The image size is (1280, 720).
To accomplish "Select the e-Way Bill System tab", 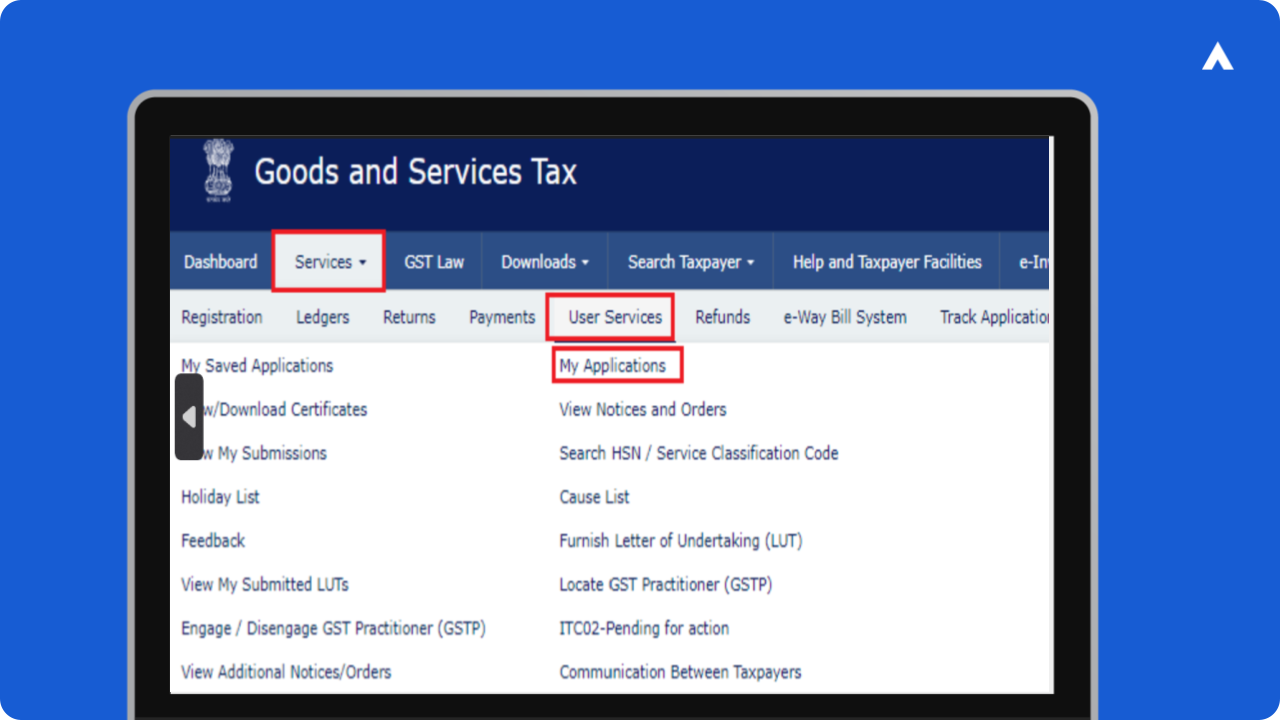I will click(x=845, y=317).
